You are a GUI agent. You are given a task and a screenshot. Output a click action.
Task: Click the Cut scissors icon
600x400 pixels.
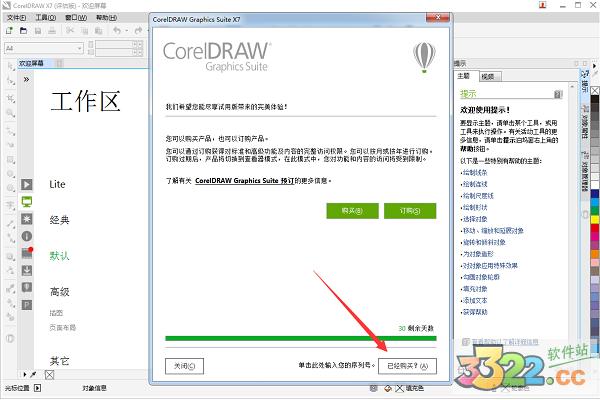point(70,31)
